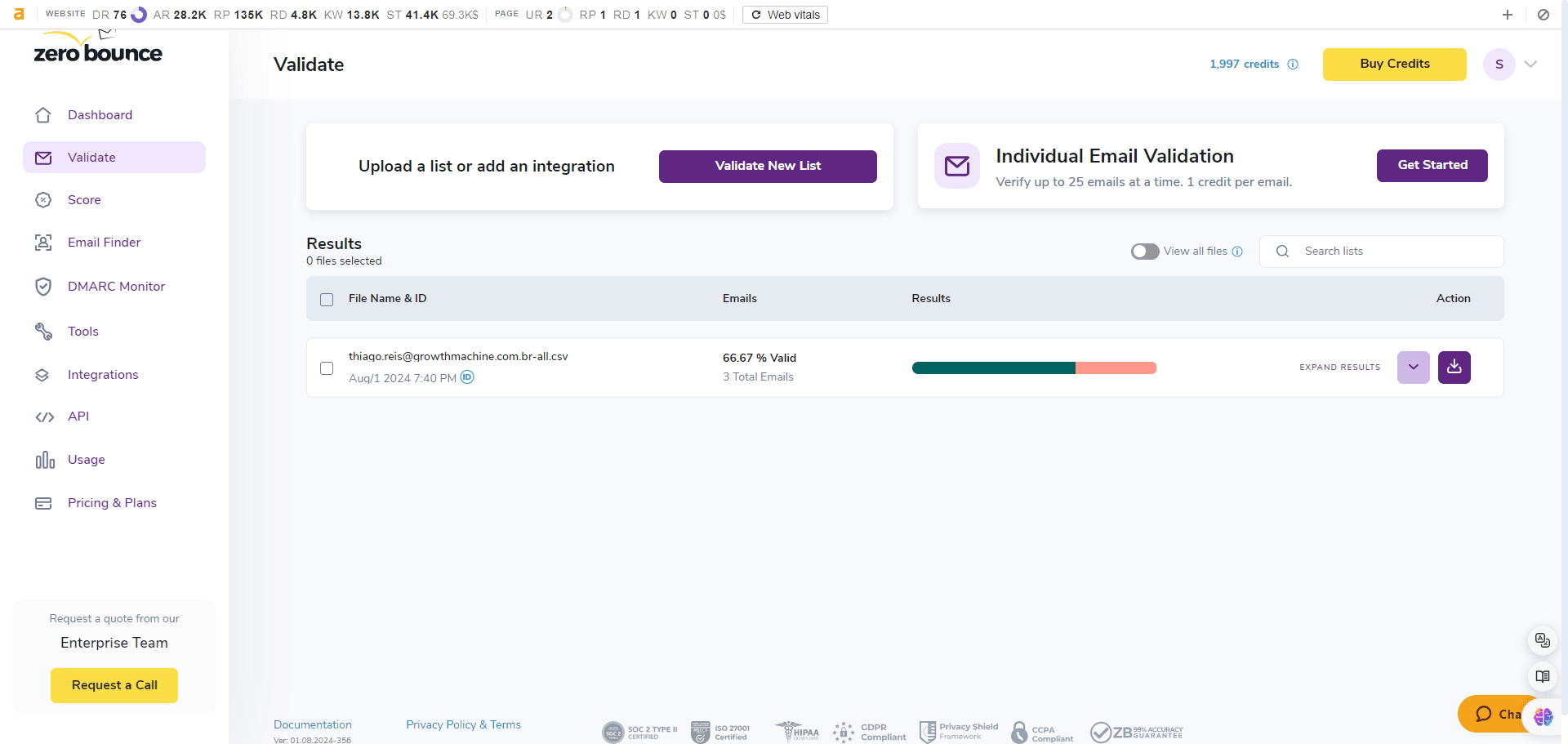This screenshot has height=744, width=1568.
Task: Click the reader book floating icon
Action: (x=1543, y=676)
